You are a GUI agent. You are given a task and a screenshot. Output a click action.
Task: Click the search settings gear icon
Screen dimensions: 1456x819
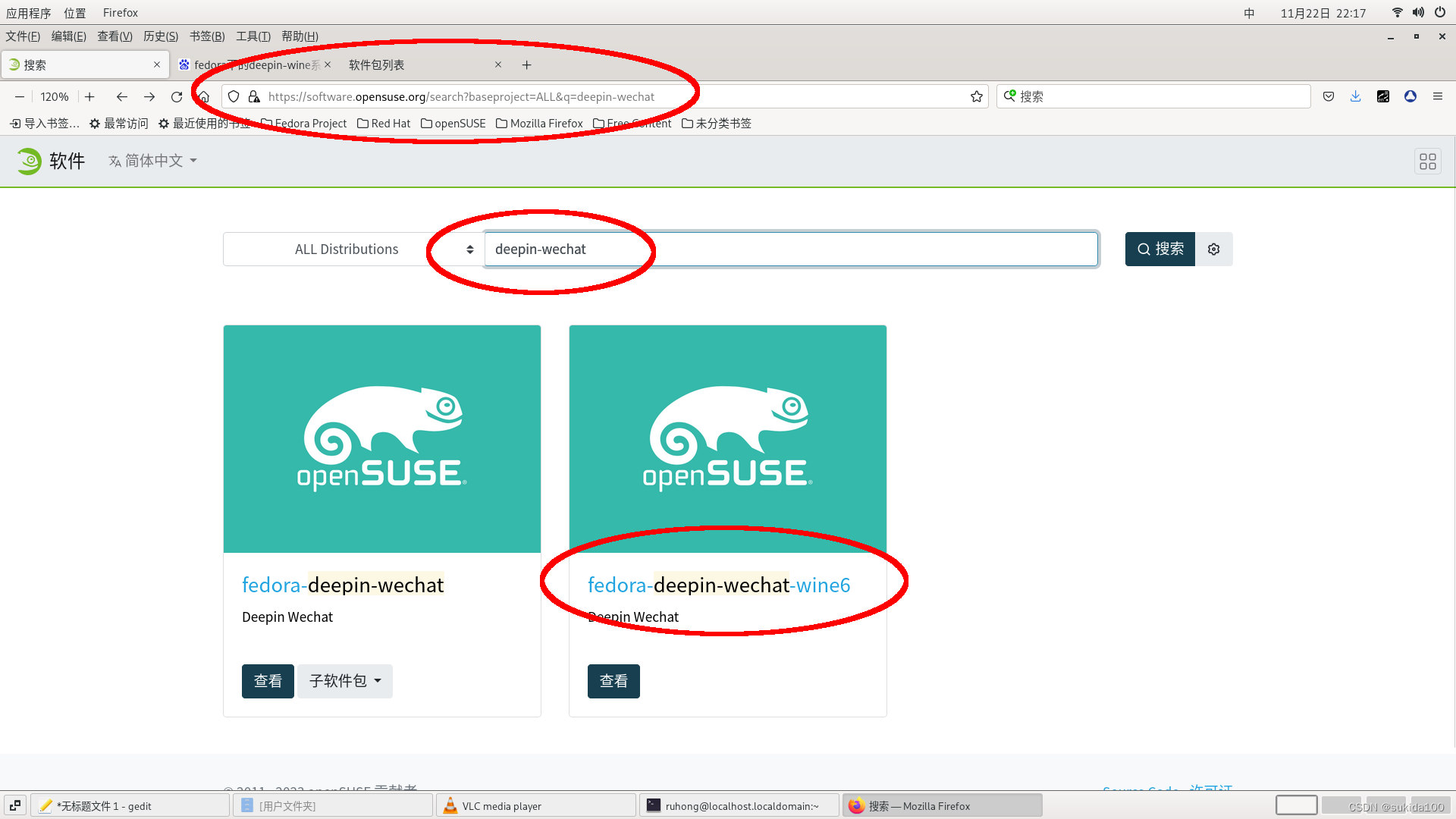coord(1213,249)
